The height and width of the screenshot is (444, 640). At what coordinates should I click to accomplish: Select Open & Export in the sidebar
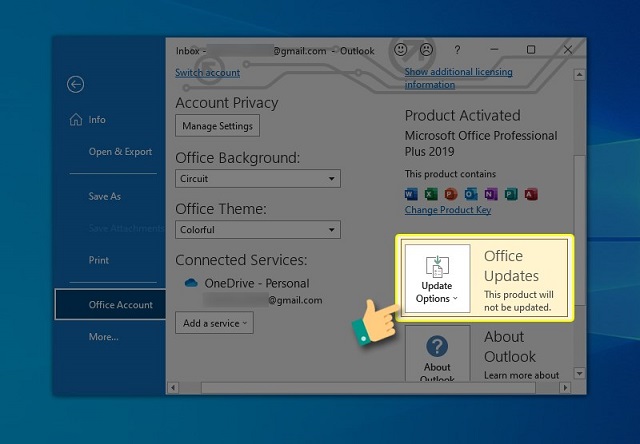tap(120, 151)
